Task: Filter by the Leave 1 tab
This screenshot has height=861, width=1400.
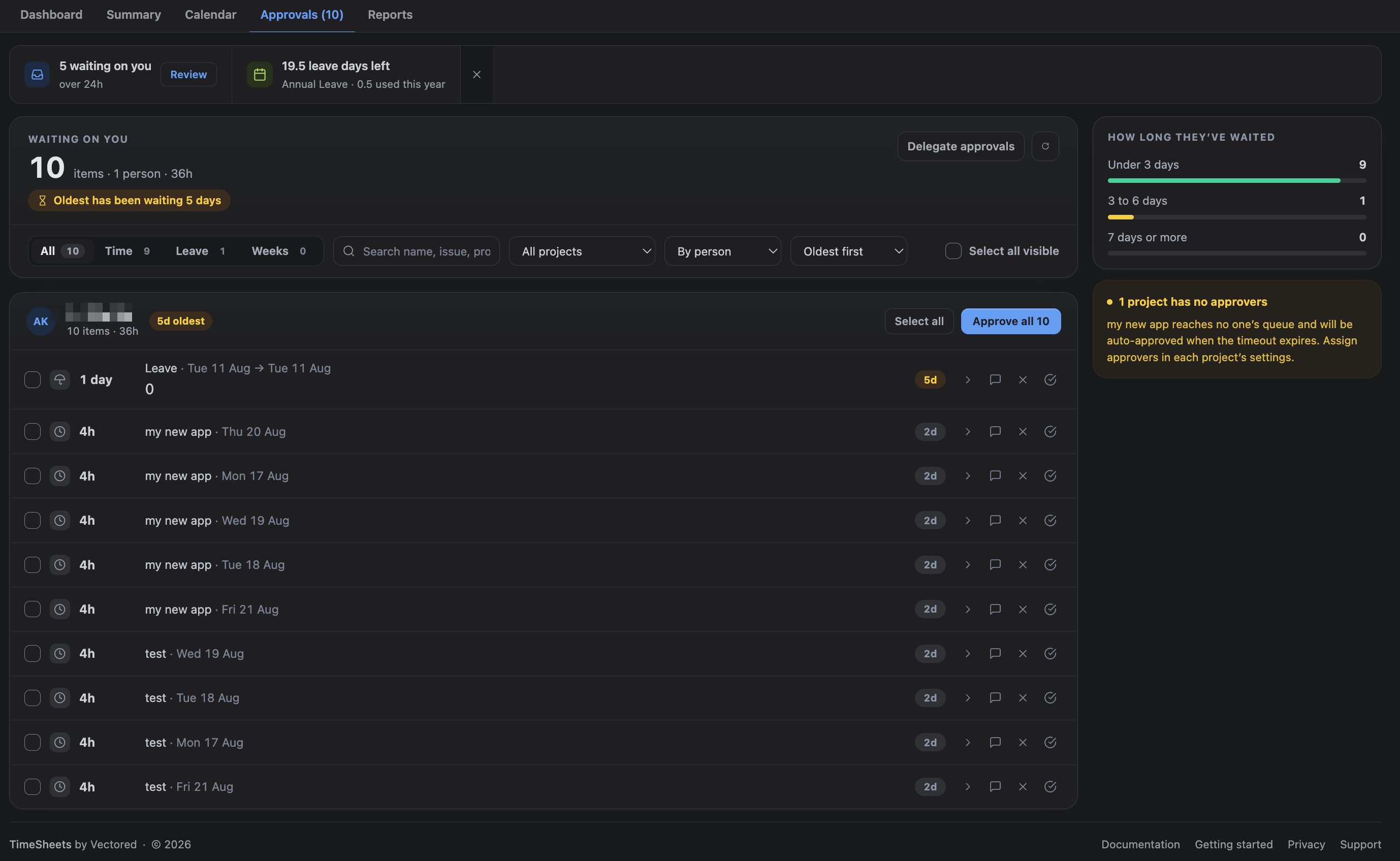Action: (x=201, y=251)
